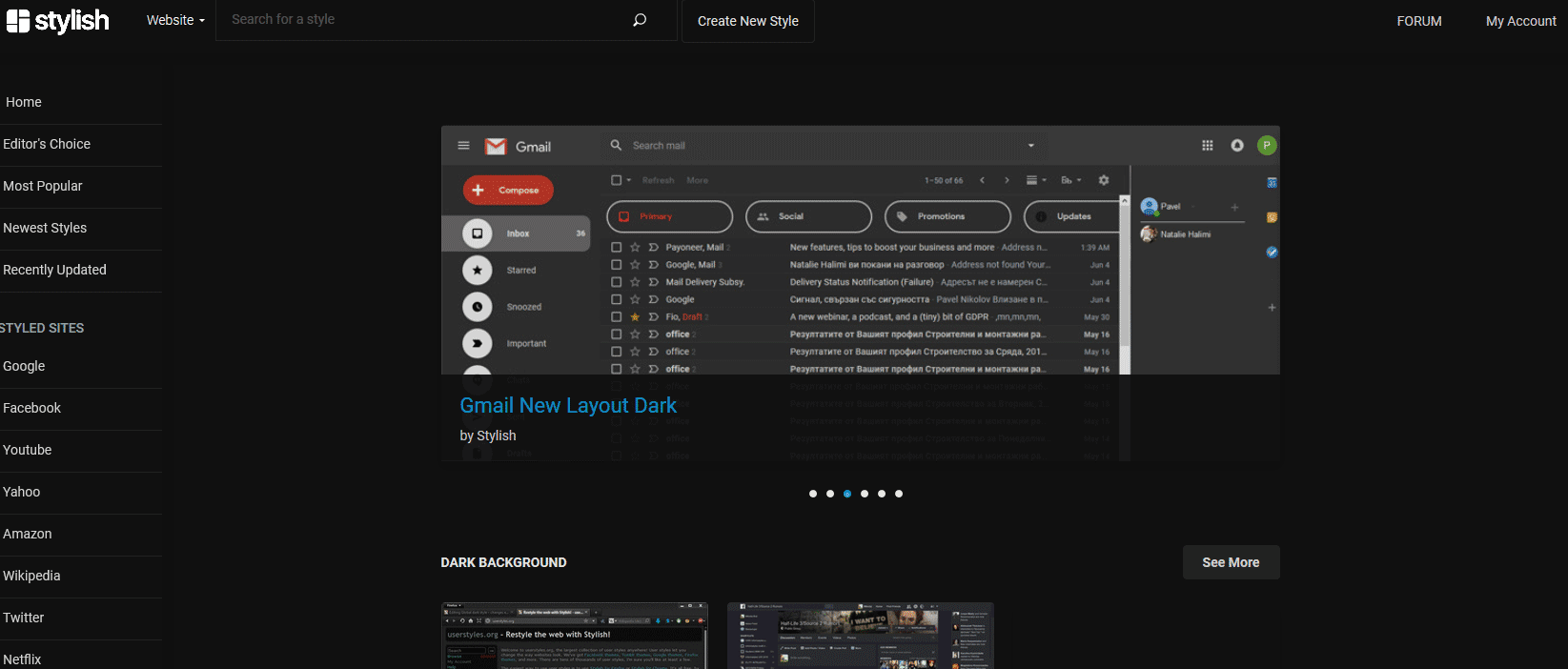The width and height of the screenshot is (1568, 669).
Task: Open Editor's Choice category
Action: [47, 144]
